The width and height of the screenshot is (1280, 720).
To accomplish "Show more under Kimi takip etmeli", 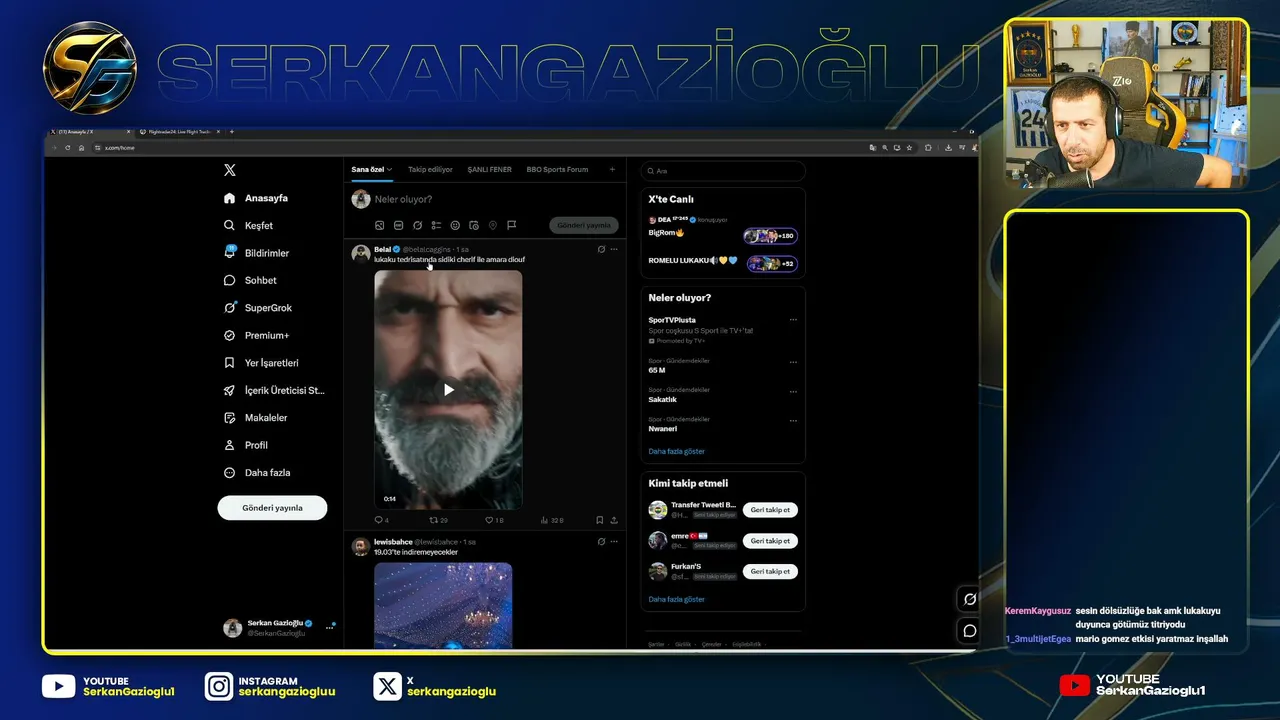I will pos(676,600).
